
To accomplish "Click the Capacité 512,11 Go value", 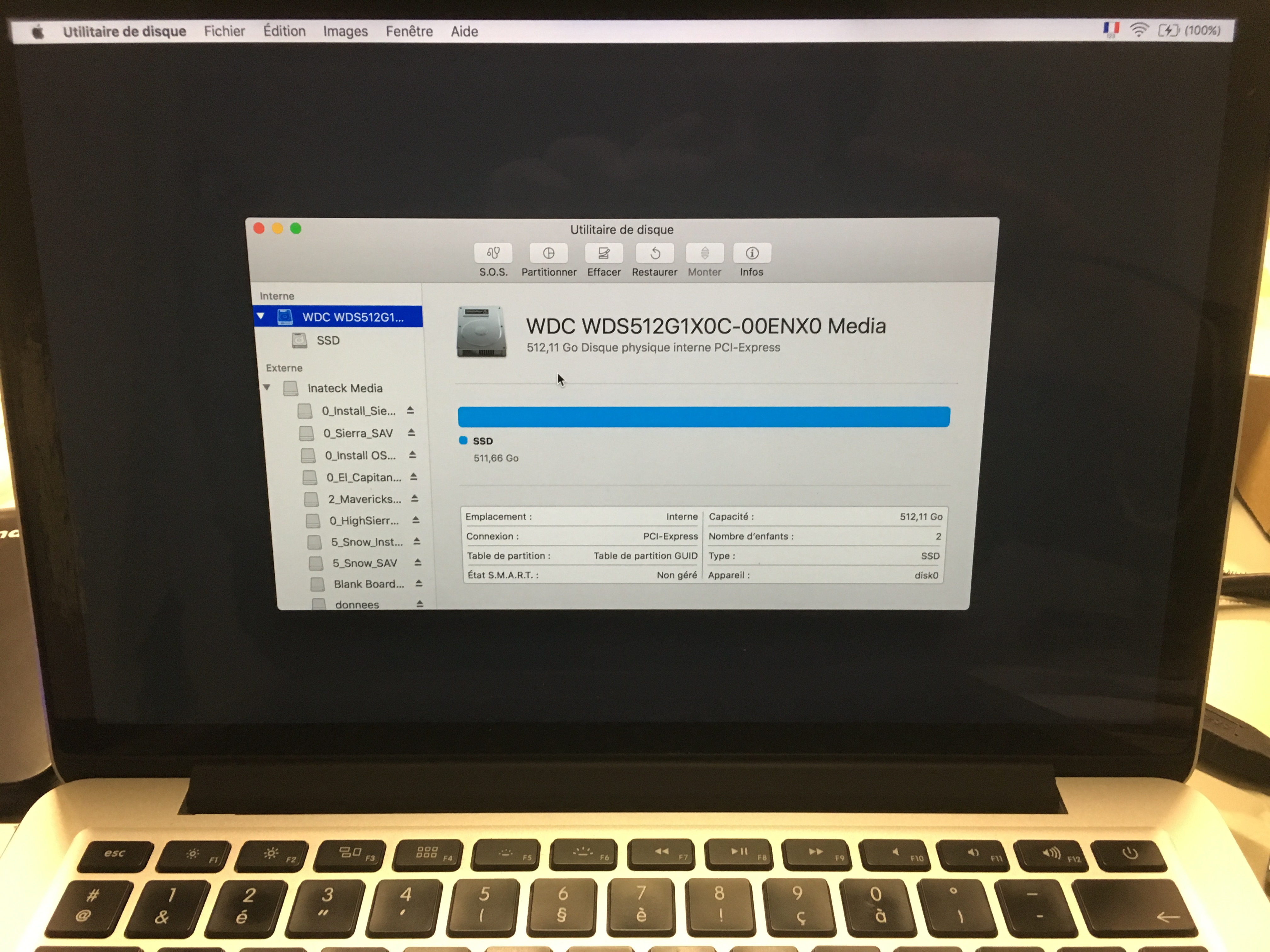I will click(921, 517).
